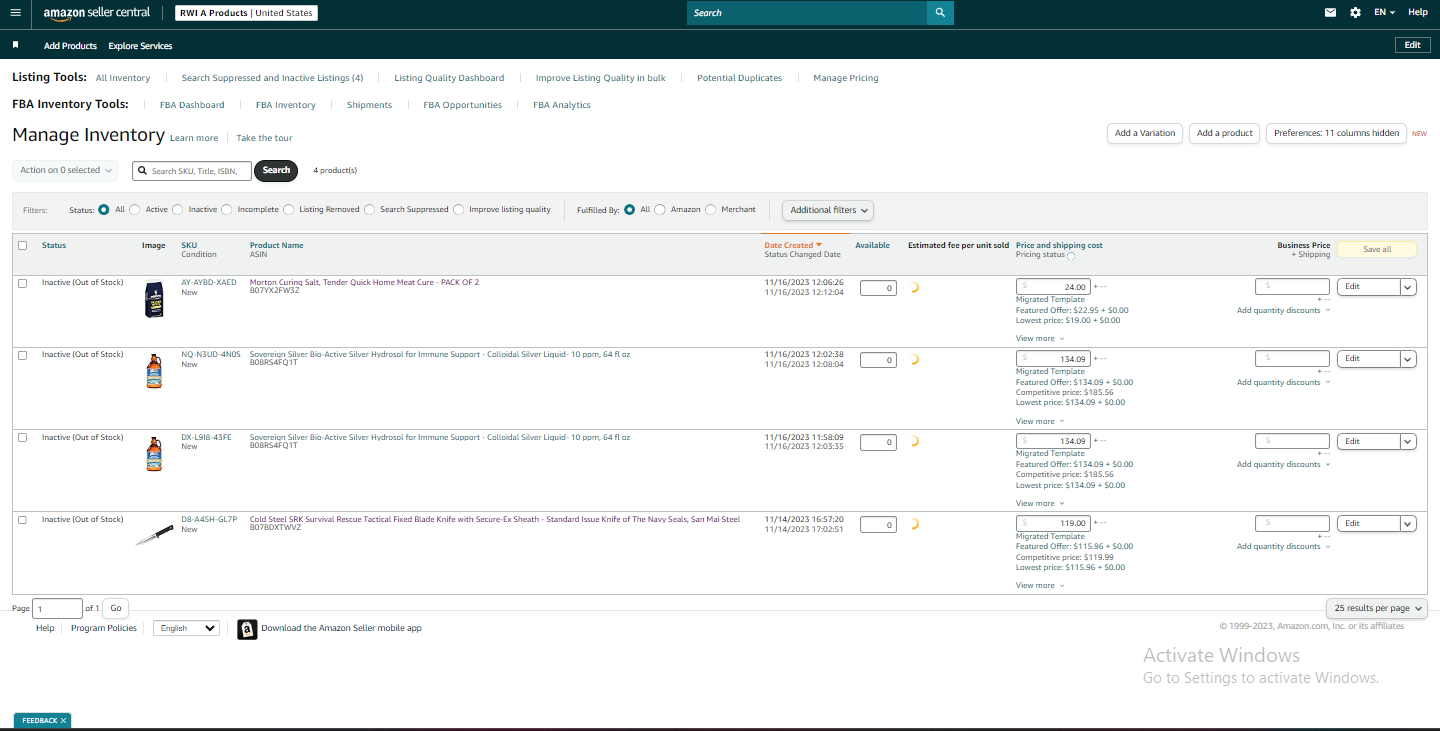1440x731 pixels.
Task: Expand the Additional filters dropdown
Action: pyautogui.click(x=828, y=210)
